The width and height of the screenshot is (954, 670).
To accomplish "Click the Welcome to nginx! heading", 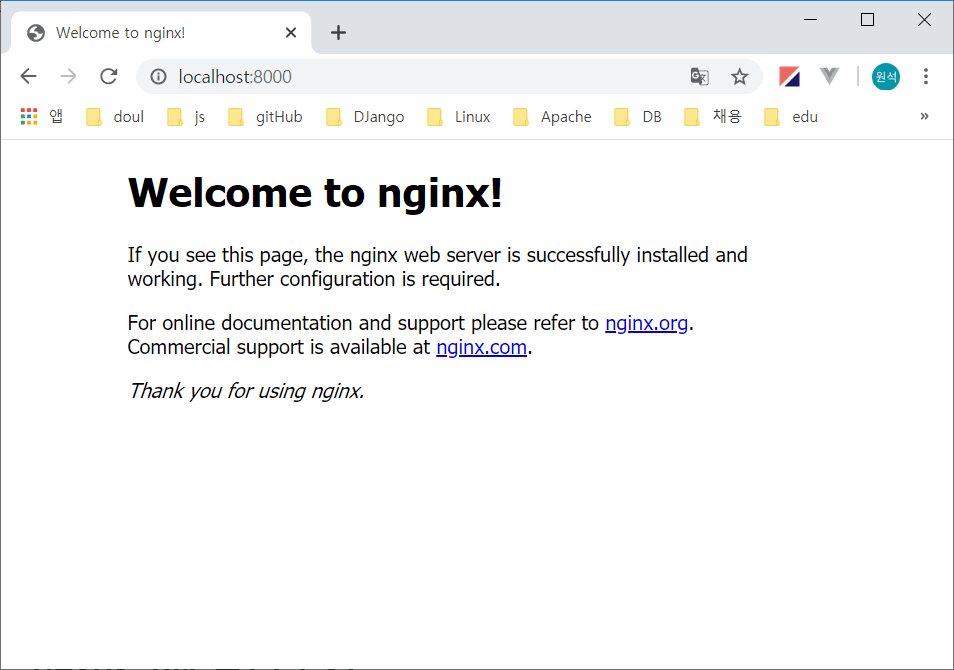I will [315, 193].
